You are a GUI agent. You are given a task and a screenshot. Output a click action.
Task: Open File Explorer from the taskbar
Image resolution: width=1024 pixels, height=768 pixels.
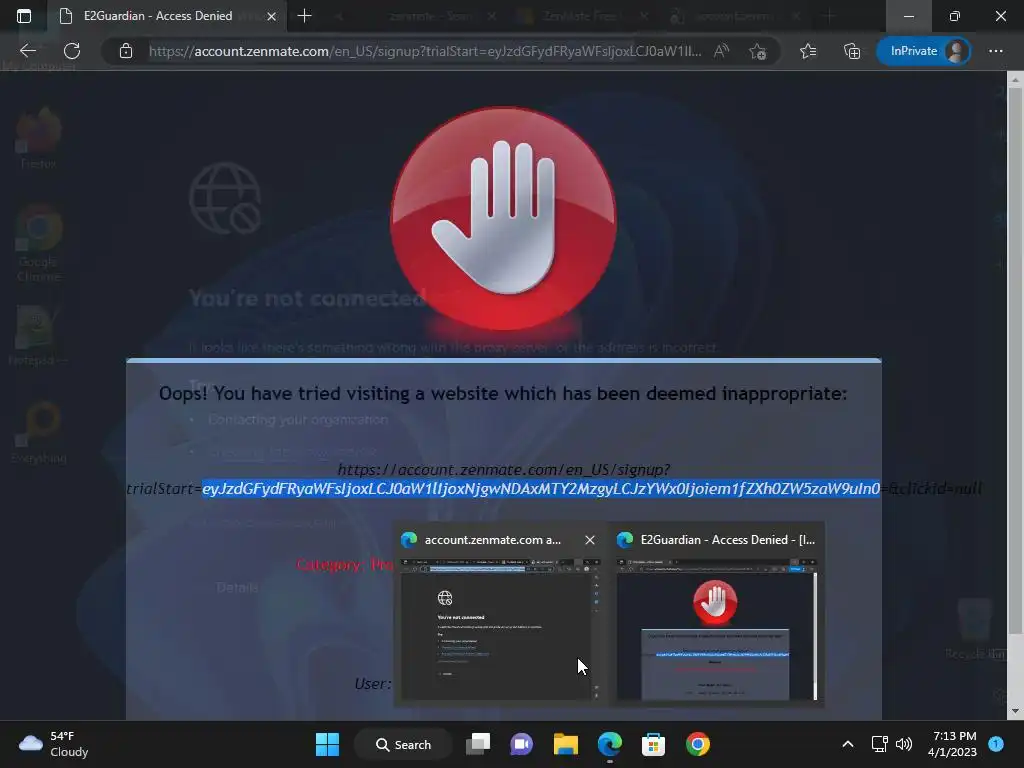tap(566, 744)
